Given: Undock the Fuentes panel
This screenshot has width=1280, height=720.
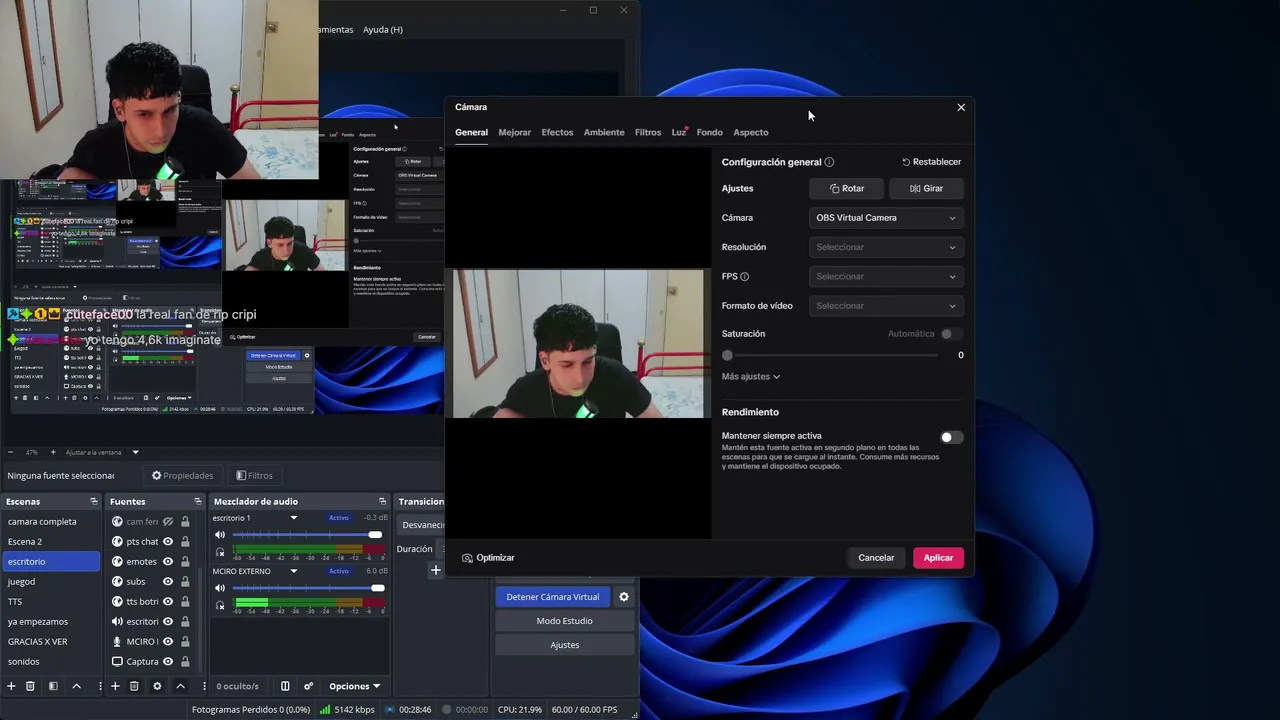Looking at the screenshot, I should point(197,502).
